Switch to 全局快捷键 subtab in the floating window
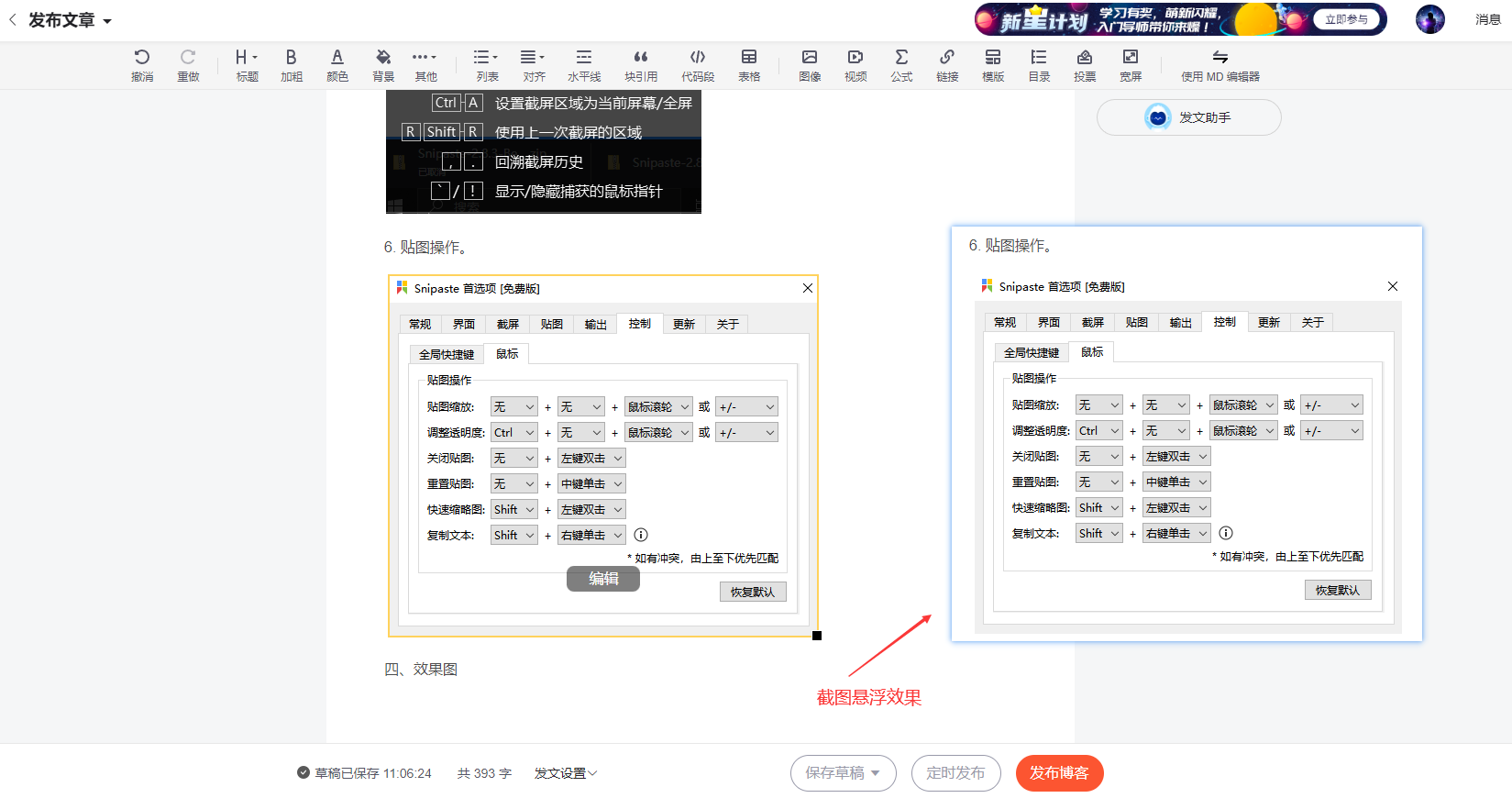Viewport: 1512px width, 798px height. coord(1032,352)
